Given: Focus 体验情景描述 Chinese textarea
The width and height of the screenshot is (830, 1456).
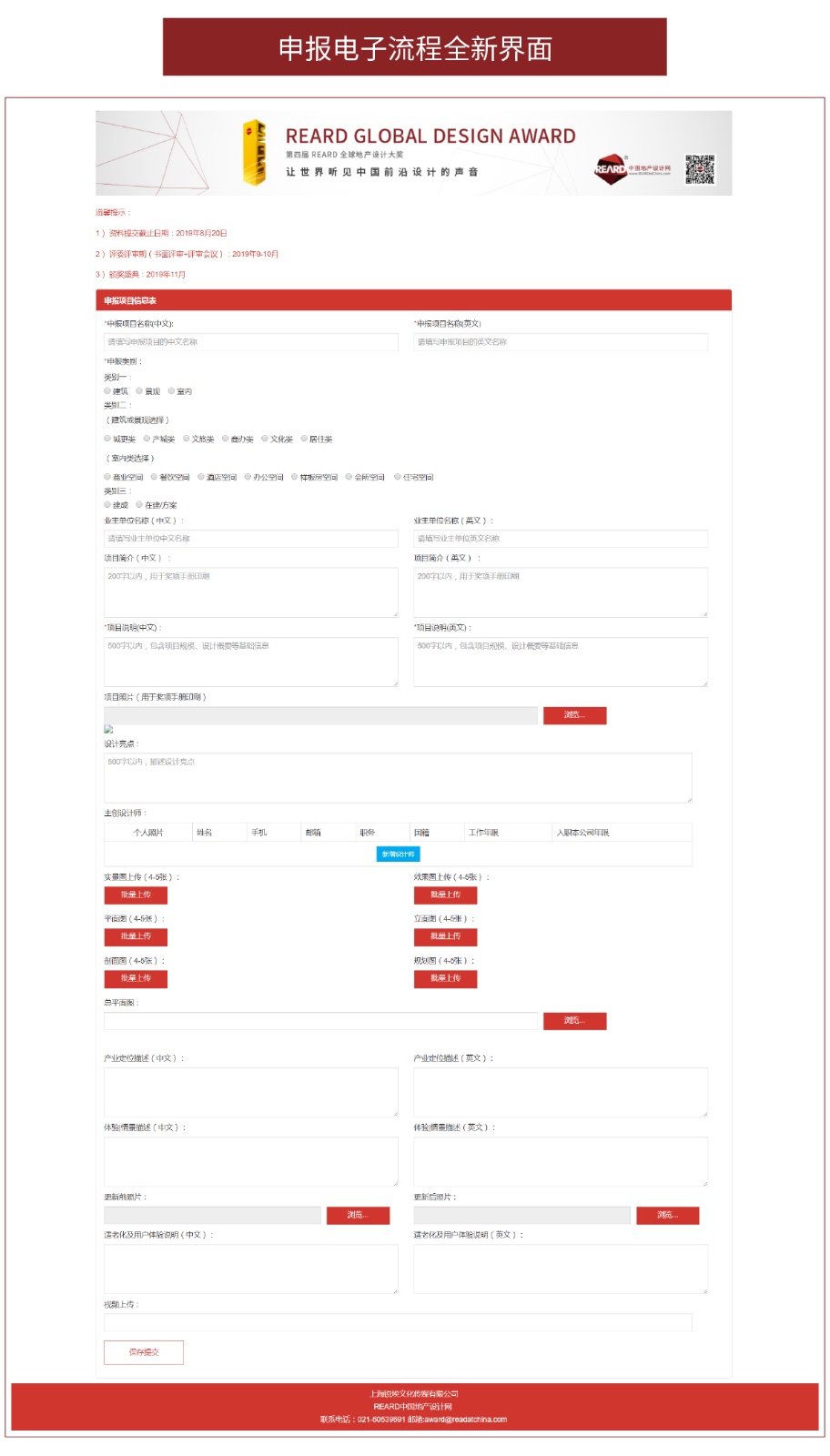Looking at the screenshot, I should (x=251, y=1162).
